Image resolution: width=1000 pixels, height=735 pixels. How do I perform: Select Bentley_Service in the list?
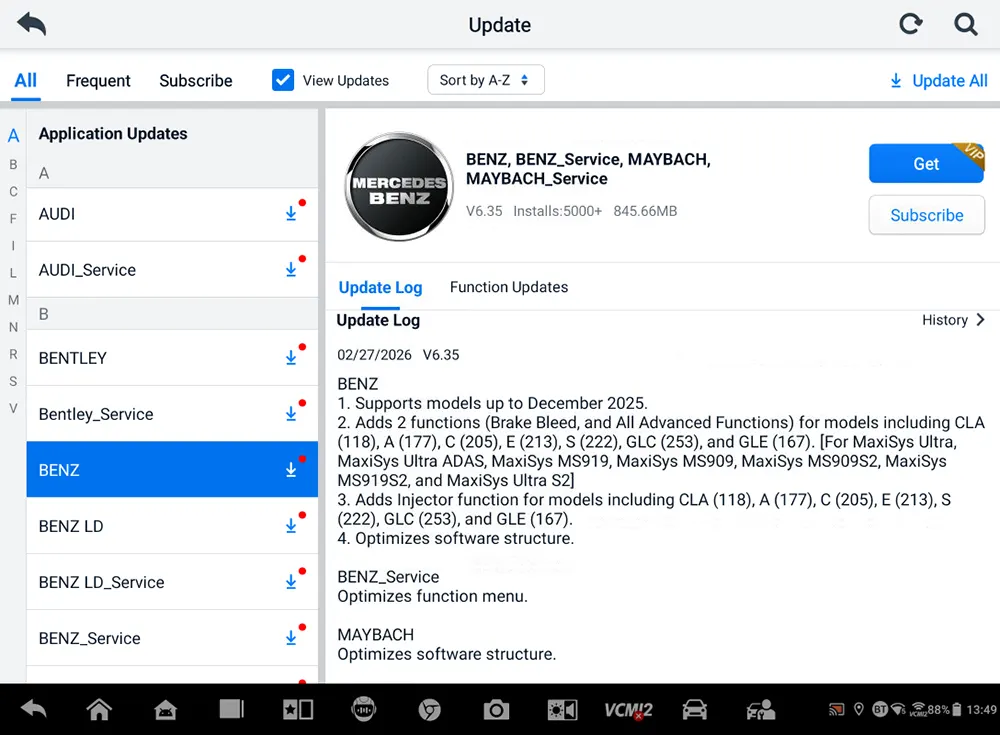pyautogui.click(x=172, y=414)
